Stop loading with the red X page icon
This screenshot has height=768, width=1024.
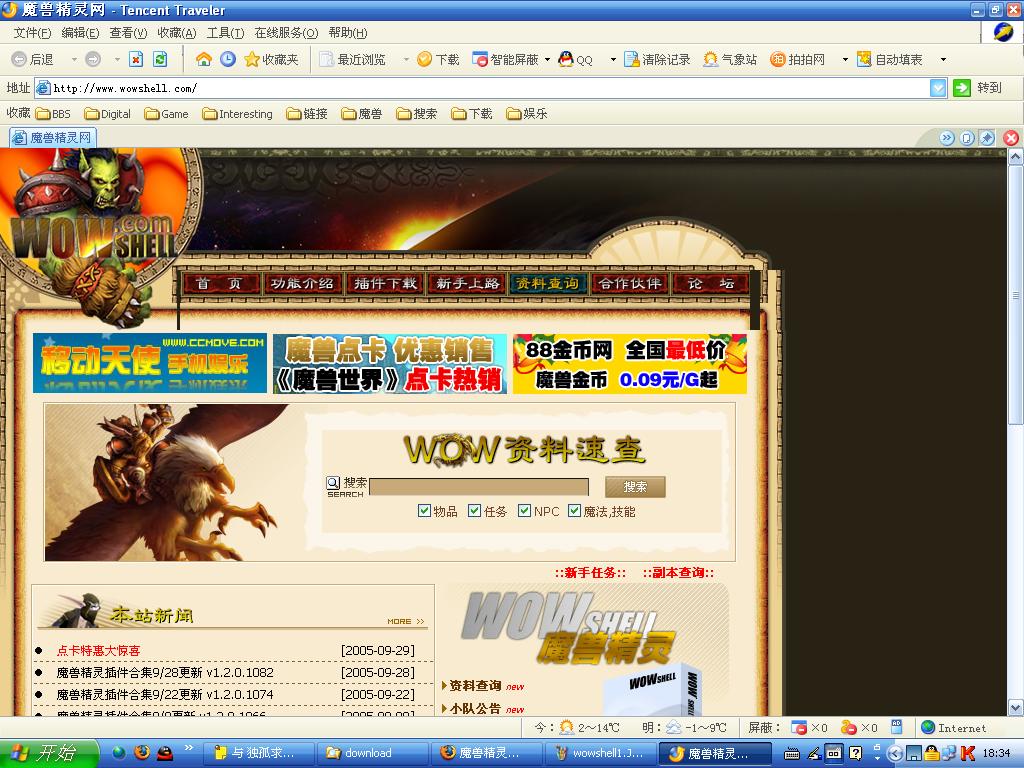136,59
